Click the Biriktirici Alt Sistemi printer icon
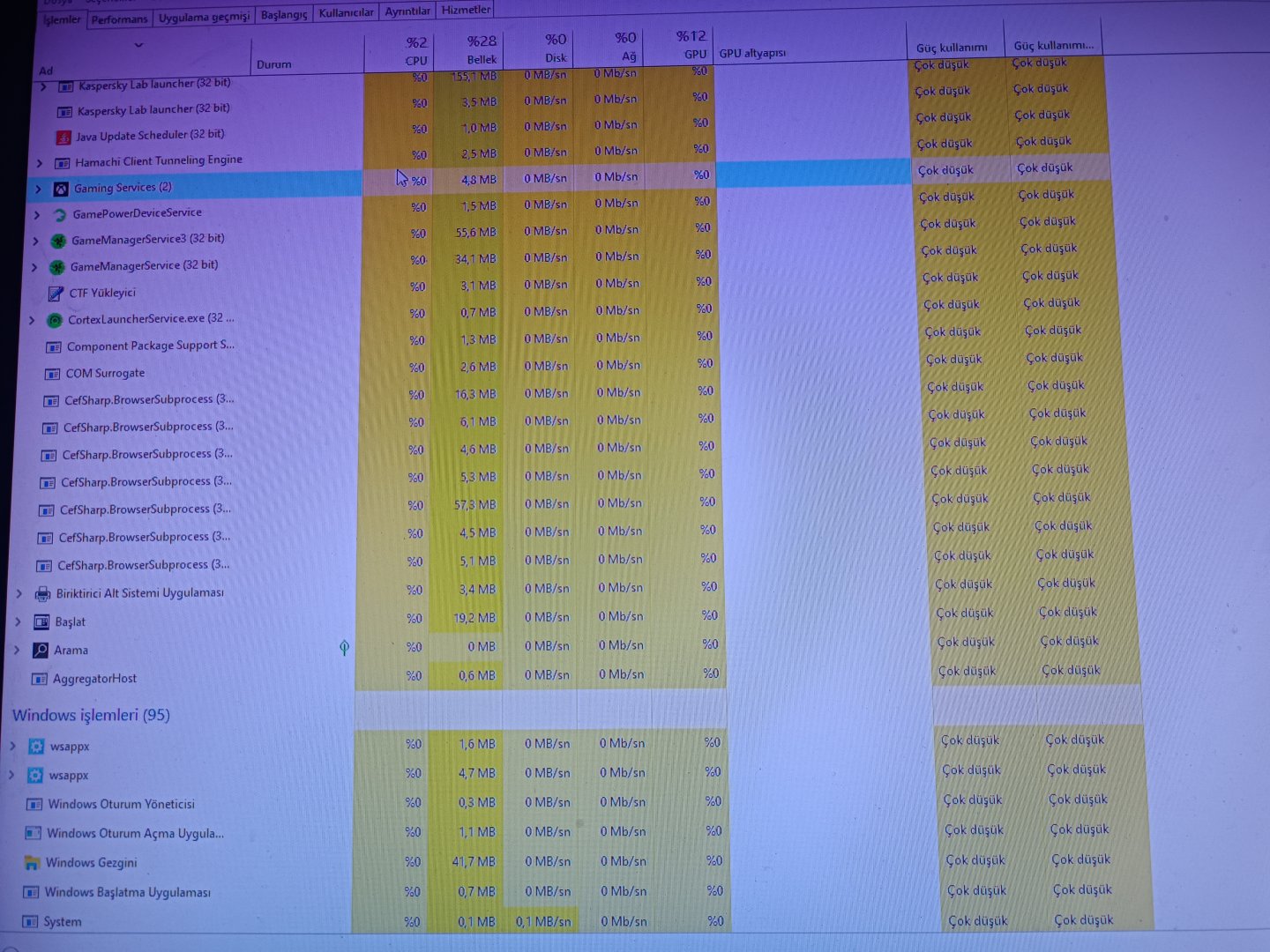The height and width of the screenshot is (952, 1270). coord(42,594)
